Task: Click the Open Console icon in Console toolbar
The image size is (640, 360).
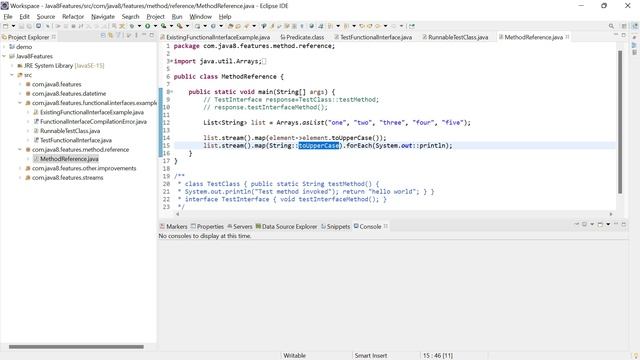Action: coord(600,224)
